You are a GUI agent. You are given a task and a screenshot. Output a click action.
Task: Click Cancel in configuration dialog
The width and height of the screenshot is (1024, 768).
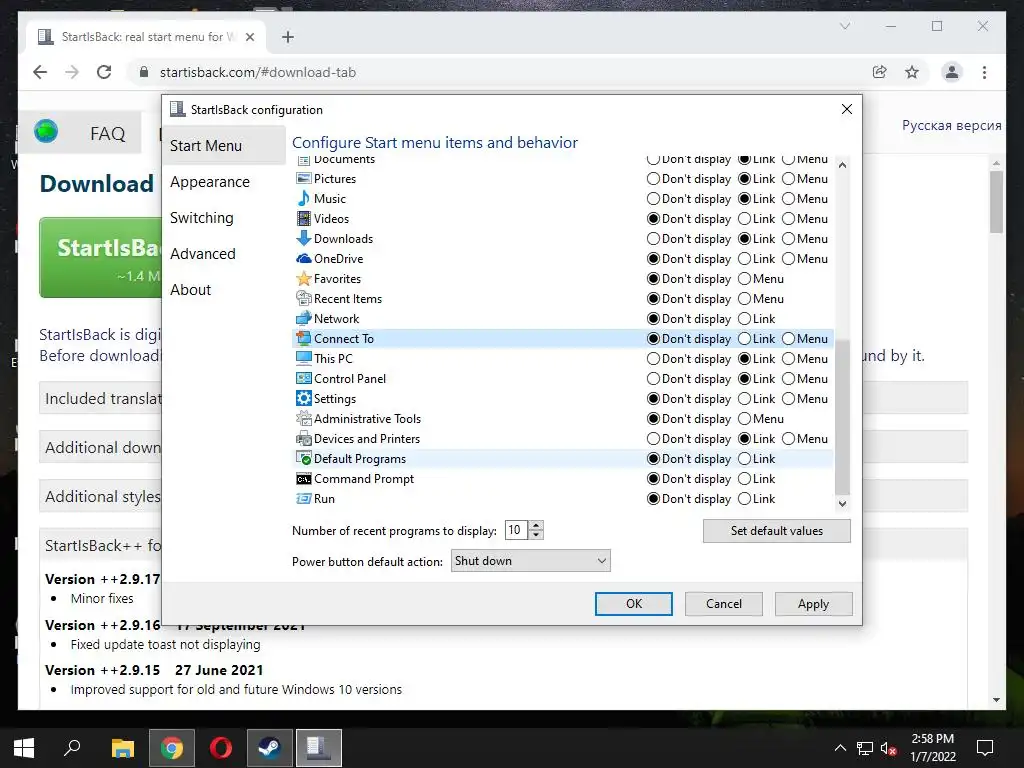[x=724, y=603]
